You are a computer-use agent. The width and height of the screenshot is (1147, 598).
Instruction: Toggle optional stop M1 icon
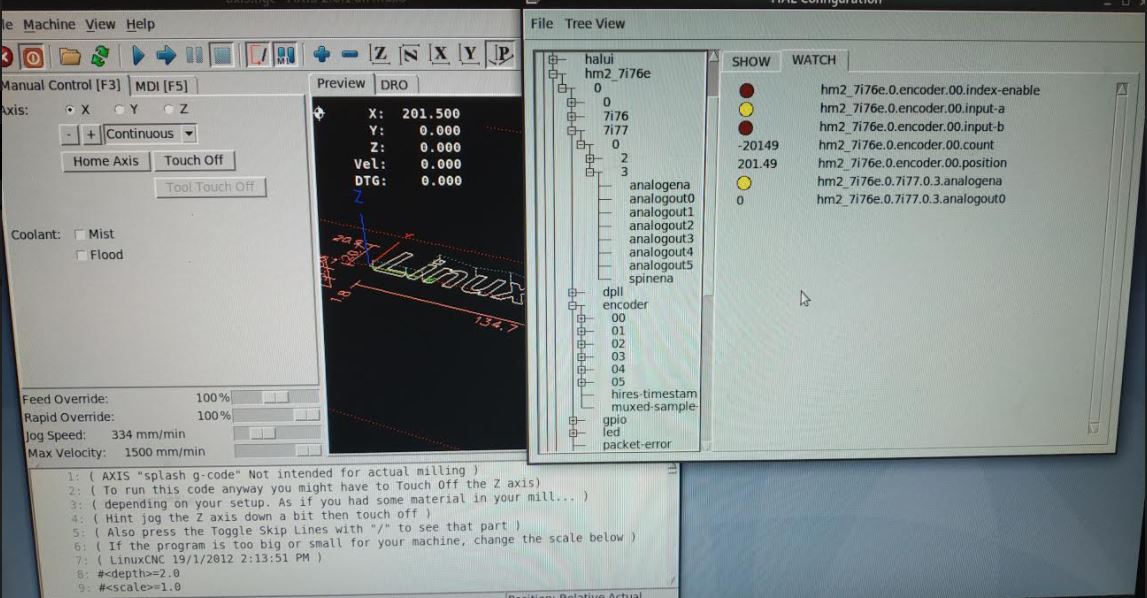285,55
